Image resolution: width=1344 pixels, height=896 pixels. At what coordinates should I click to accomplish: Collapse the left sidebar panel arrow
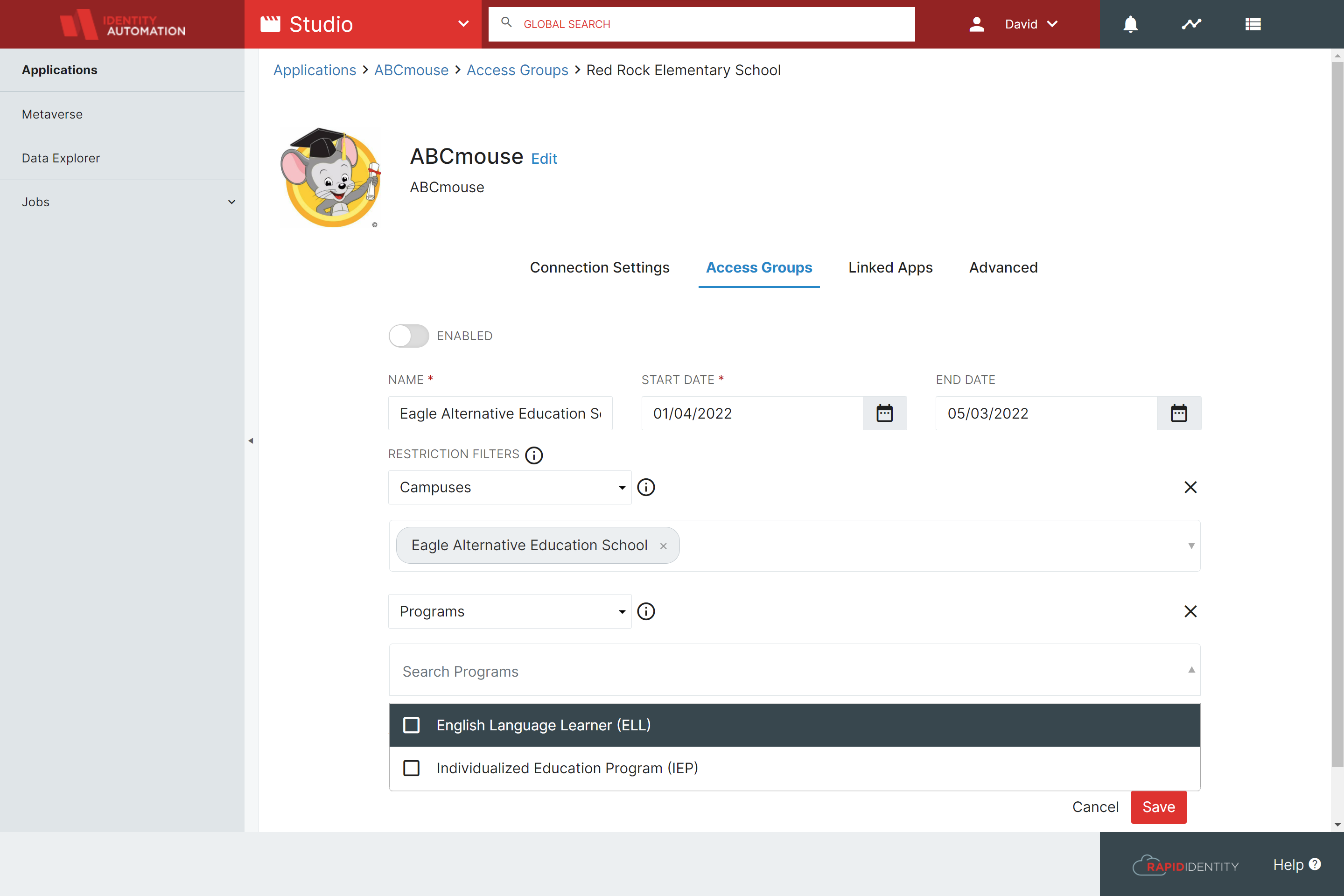pos(250,441)
